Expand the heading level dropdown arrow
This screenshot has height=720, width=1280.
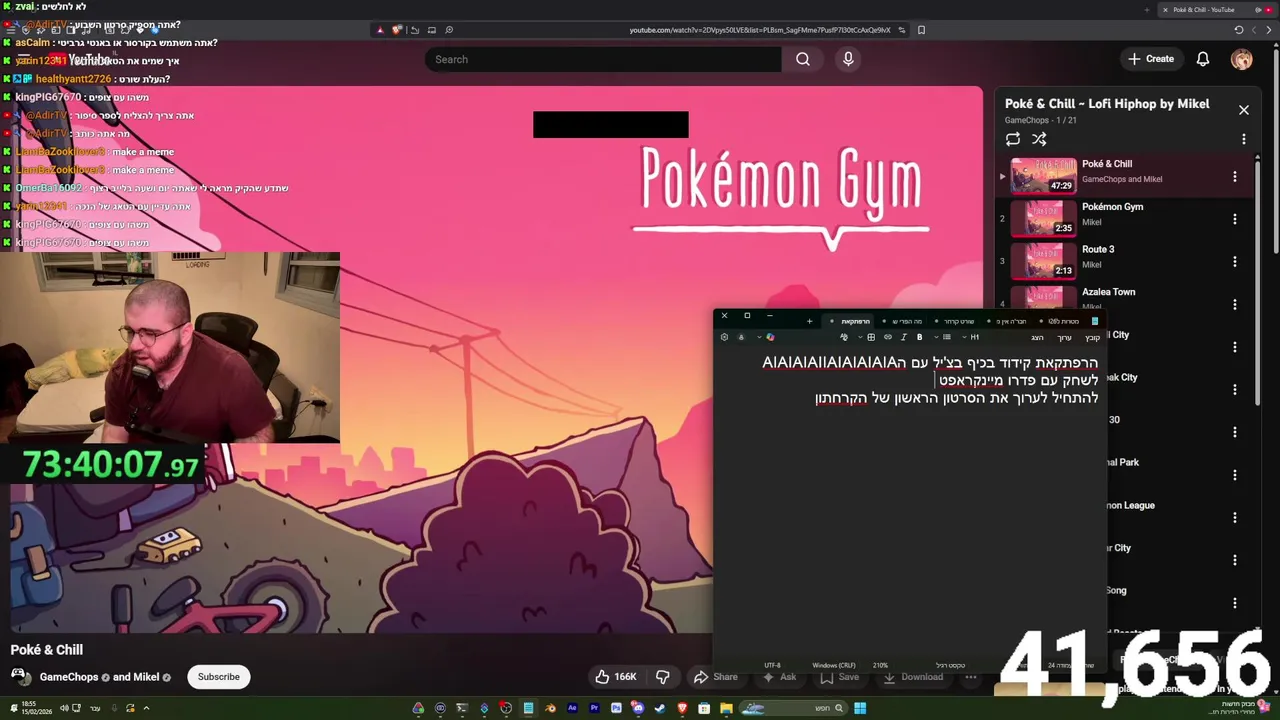click(x=964, y=337)
